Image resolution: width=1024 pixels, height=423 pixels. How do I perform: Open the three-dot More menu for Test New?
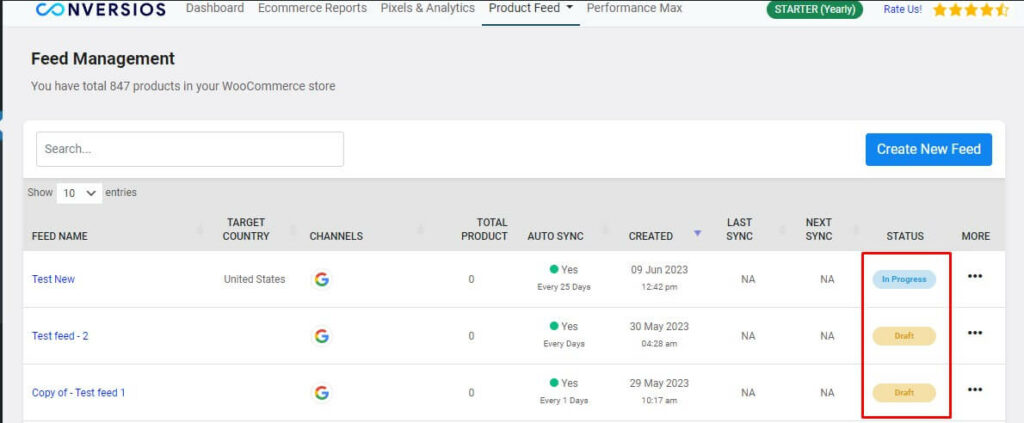[x=975, y=276]
